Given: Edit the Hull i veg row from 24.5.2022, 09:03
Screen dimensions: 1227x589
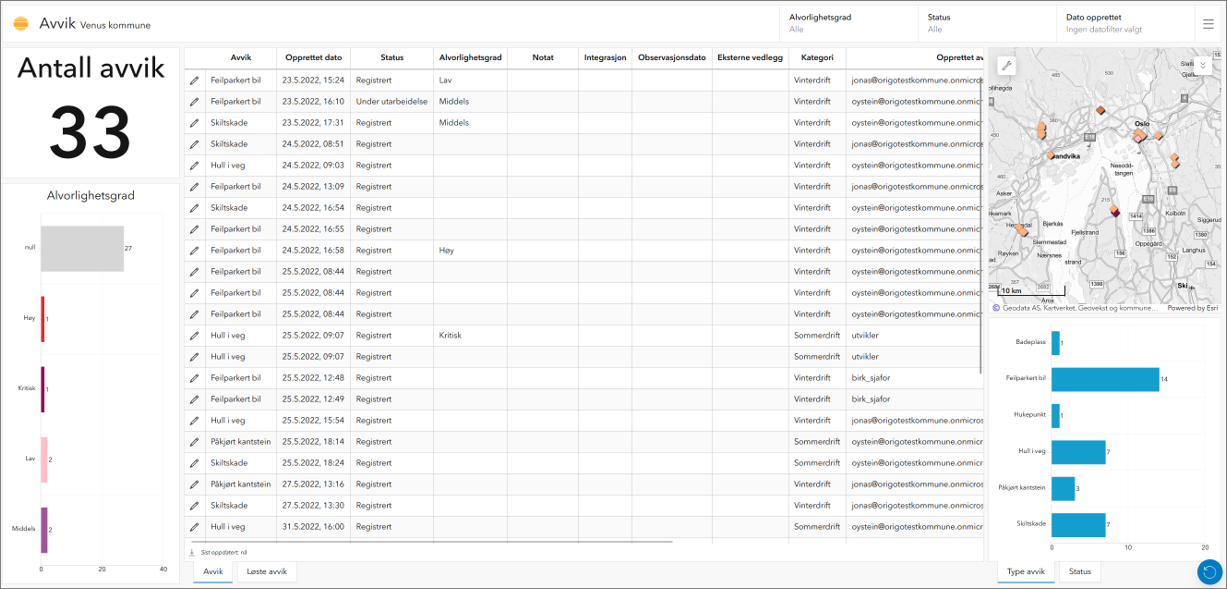Looking at the screenshot, I should pos(195,165).
